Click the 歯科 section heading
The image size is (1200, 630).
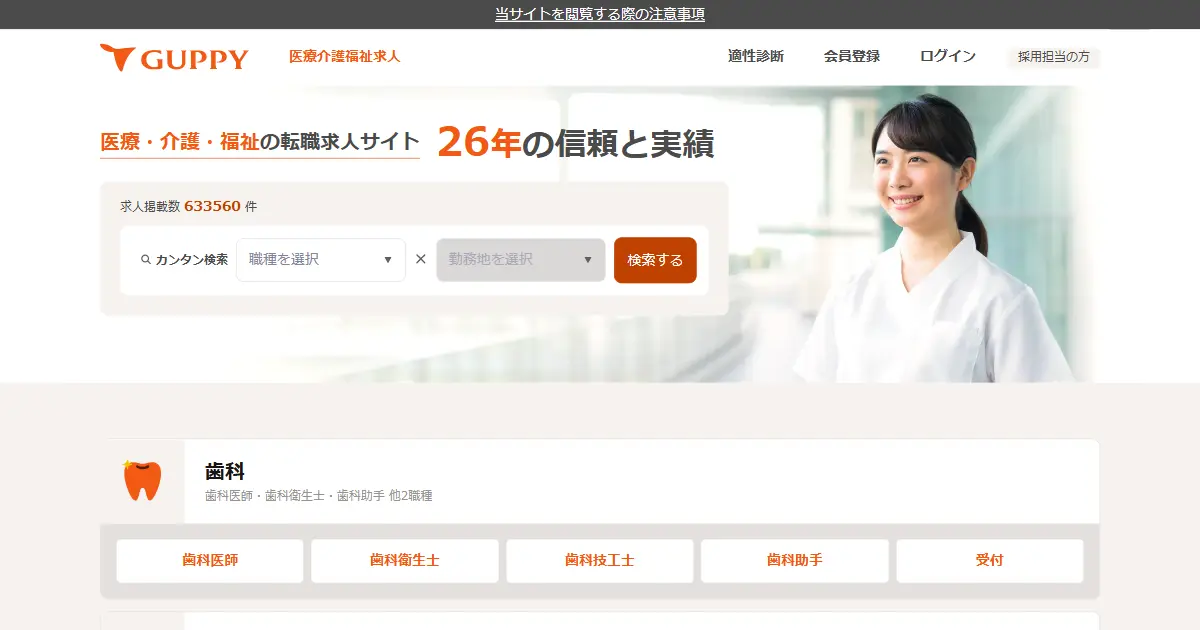point(225,471)
